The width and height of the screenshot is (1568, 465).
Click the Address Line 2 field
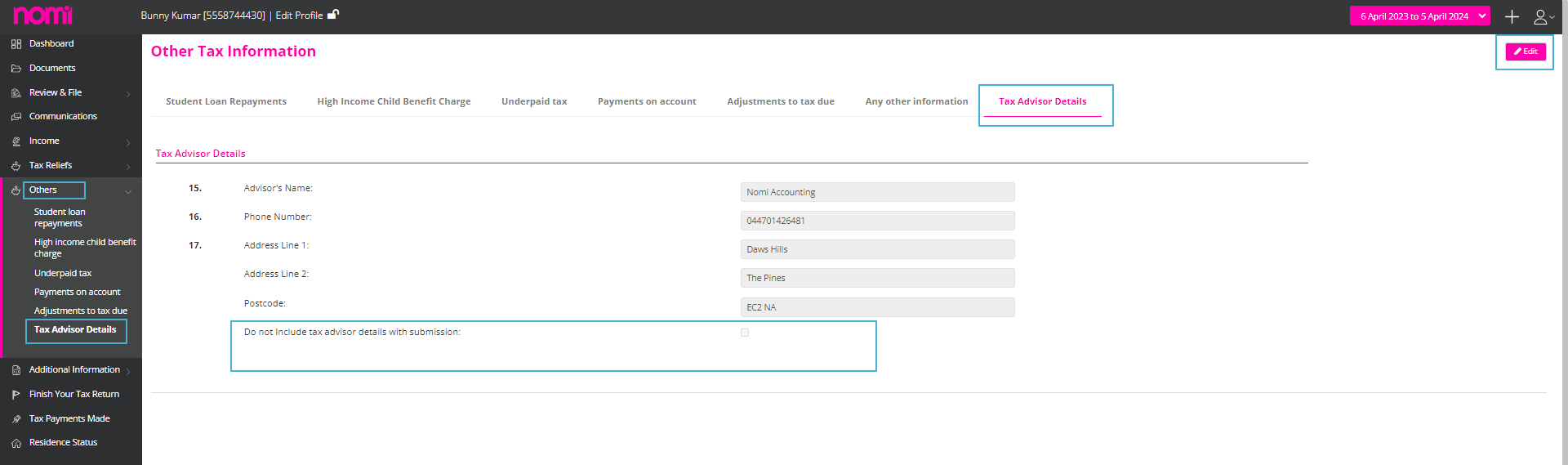(x=877, y=278)
